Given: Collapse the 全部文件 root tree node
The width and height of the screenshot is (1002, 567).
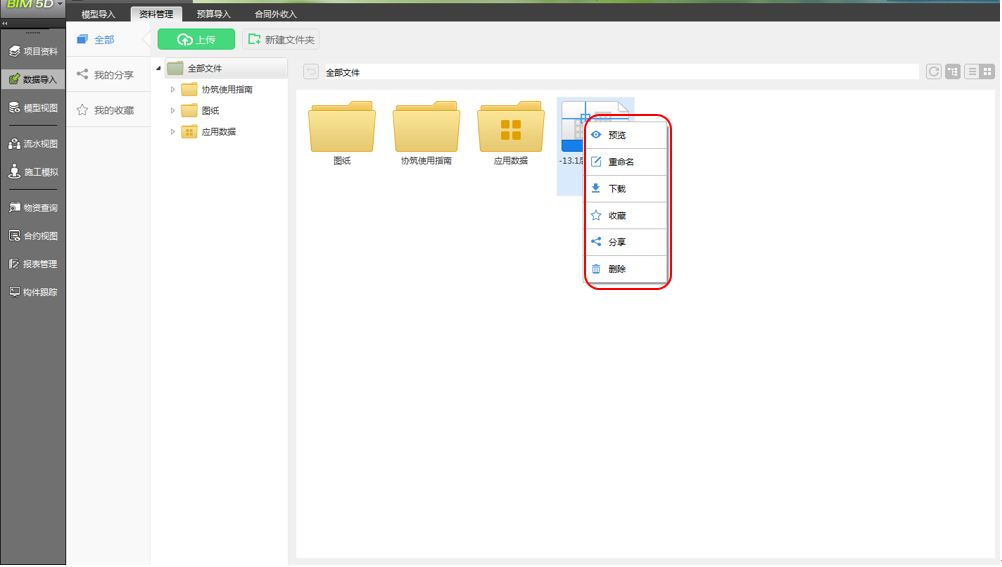Looking at the screenshot, I should 158,68.
